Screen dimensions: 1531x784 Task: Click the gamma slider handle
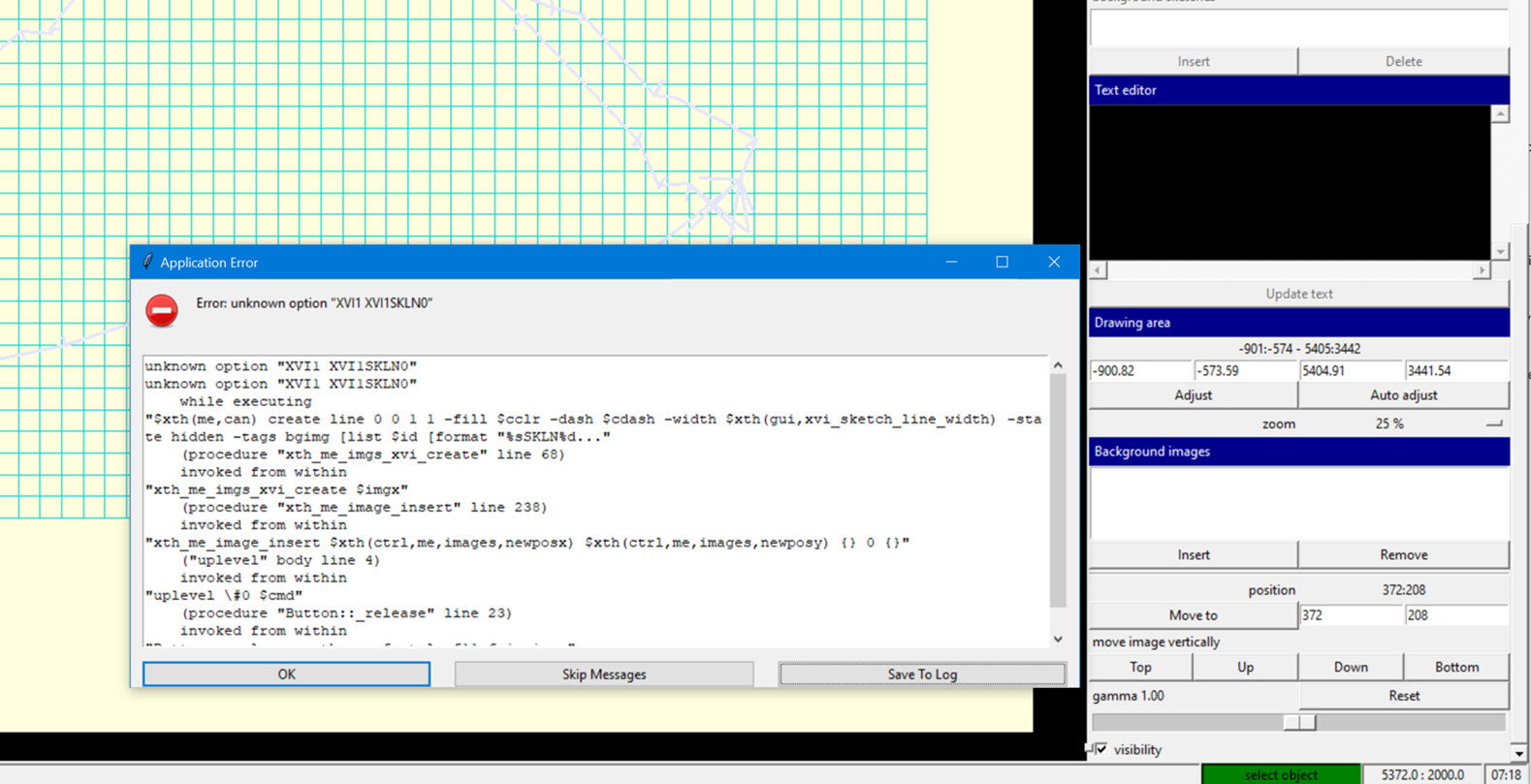coord(1299,722)
